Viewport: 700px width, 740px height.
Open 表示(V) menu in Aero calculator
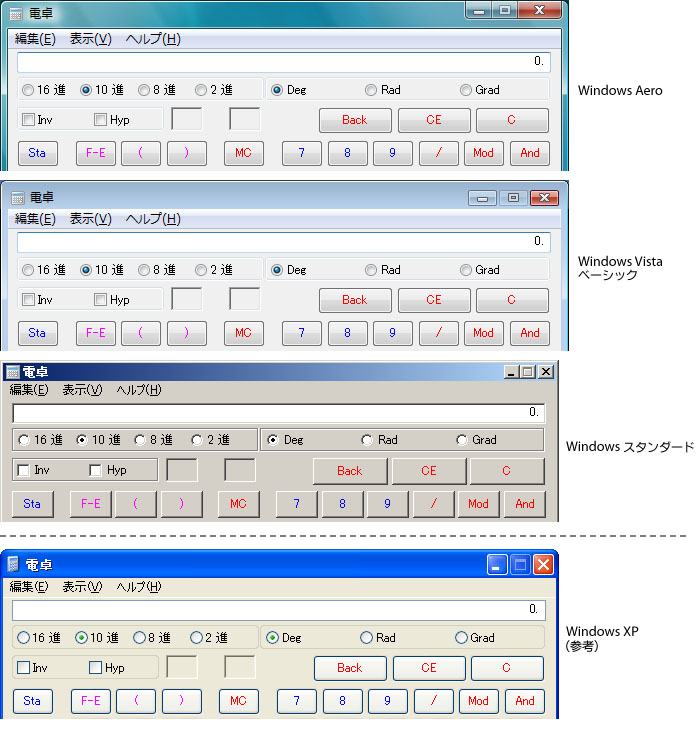91,39
